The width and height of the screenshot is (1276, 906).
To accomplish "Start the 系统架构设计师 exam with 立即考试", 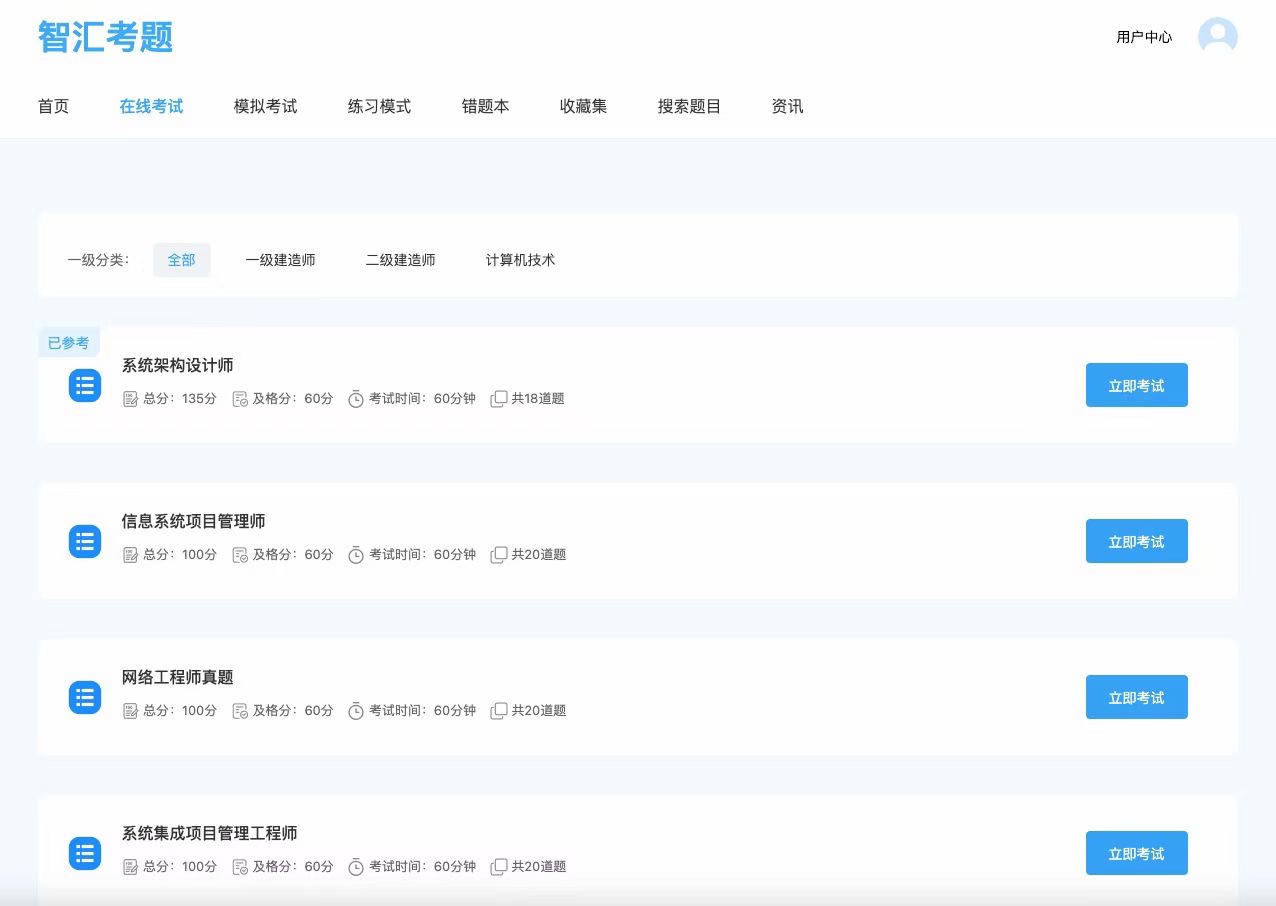I will pos(1136,385).
